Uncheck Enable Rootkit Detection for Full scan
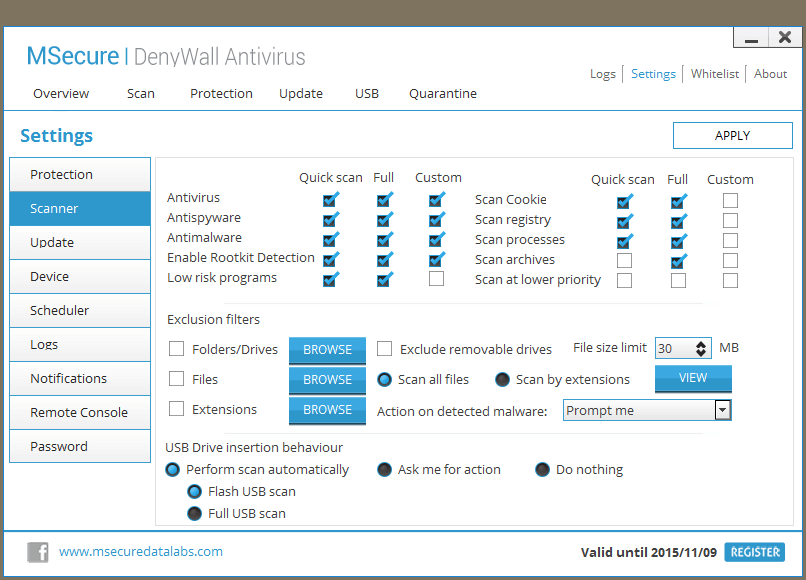This screenshot has width=806, height=580. (x=384, y=259)
